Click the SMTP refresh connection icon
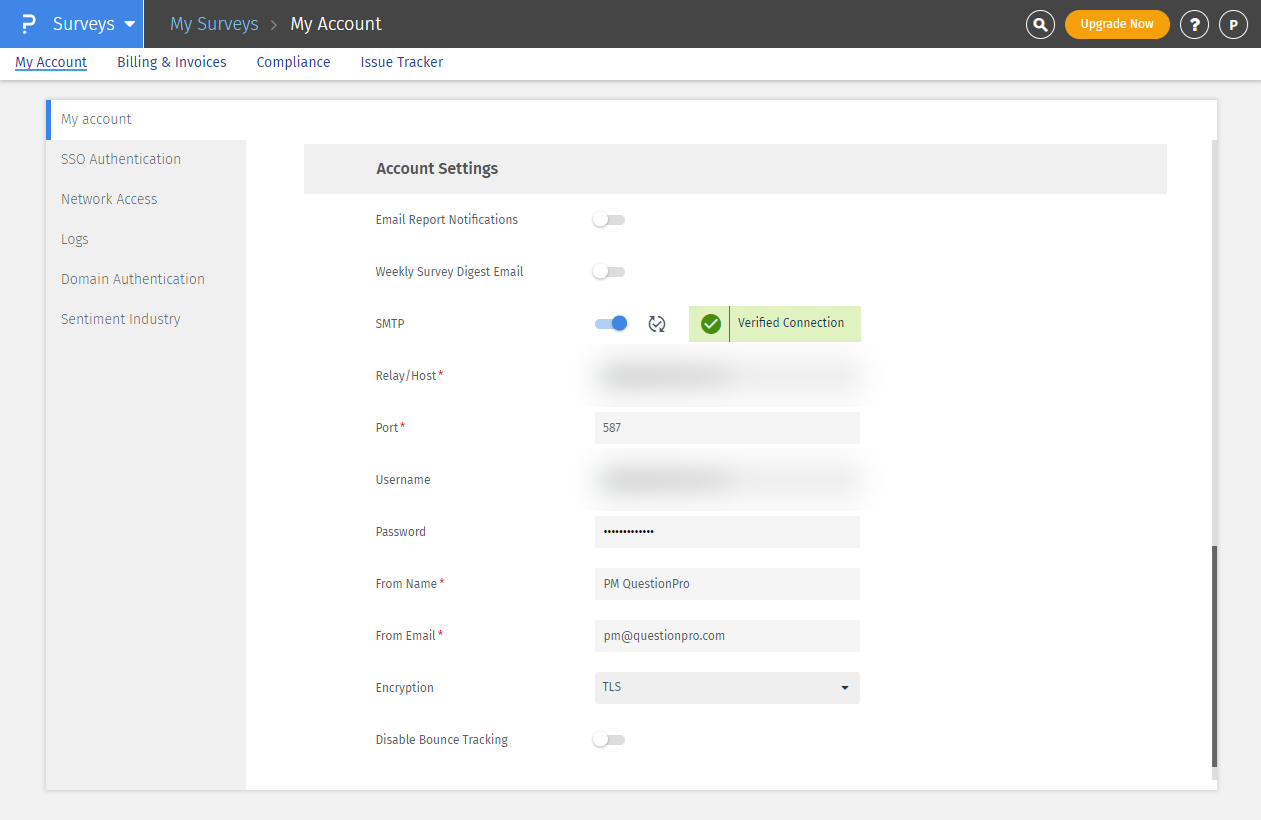 click(x=657, y=324)
